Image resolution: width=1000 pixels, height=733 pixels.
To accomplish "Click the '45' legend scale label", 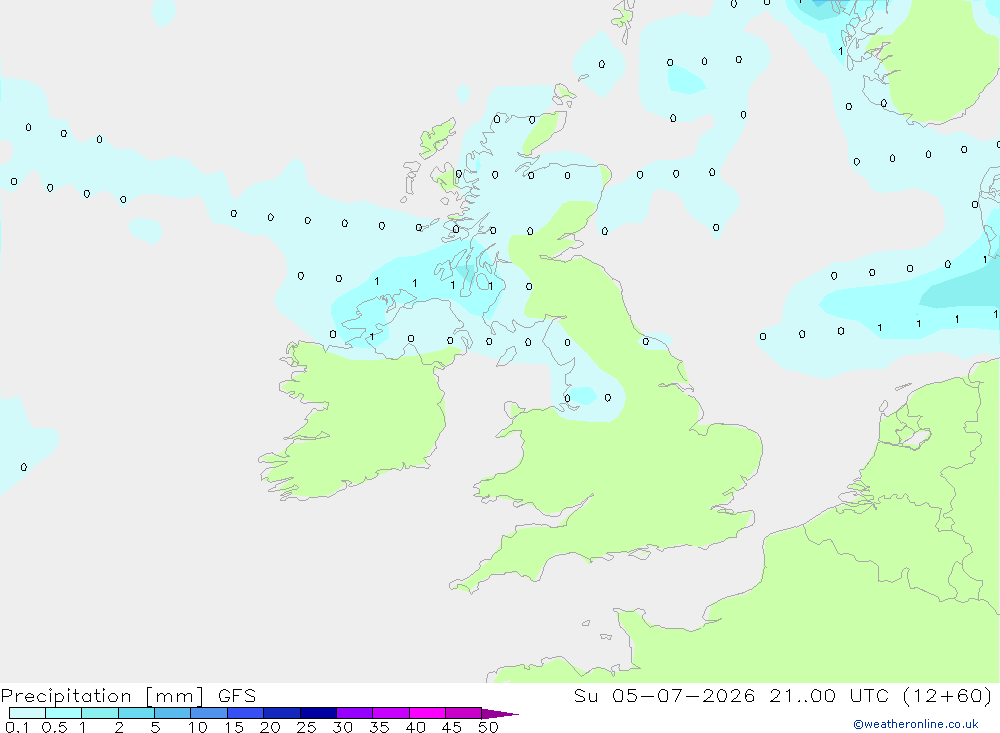I will click(452, 727).
